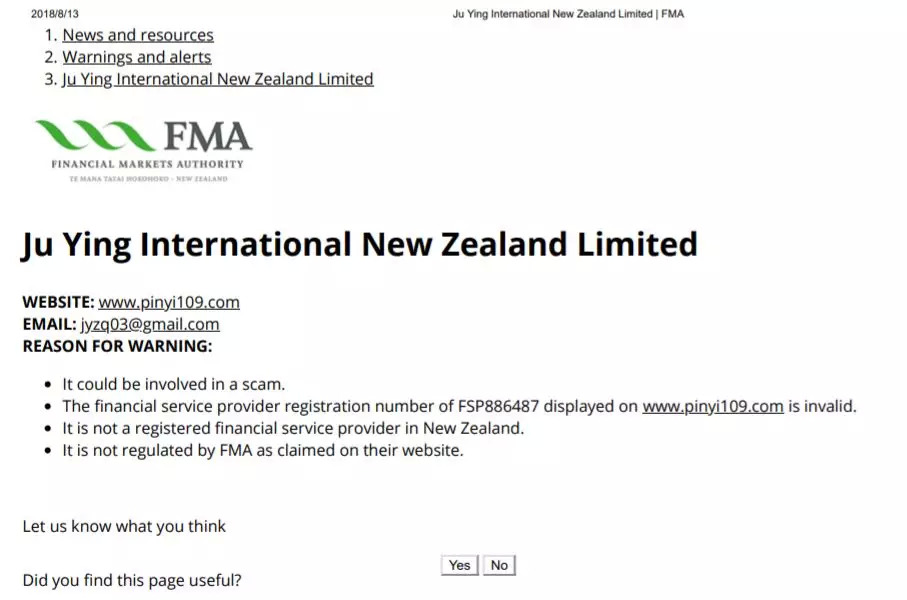The height and width of the screenshot is (600, 907).
Task: Click the 'not a registered financial service provider' bullet
Action: (x=293, y=428)
